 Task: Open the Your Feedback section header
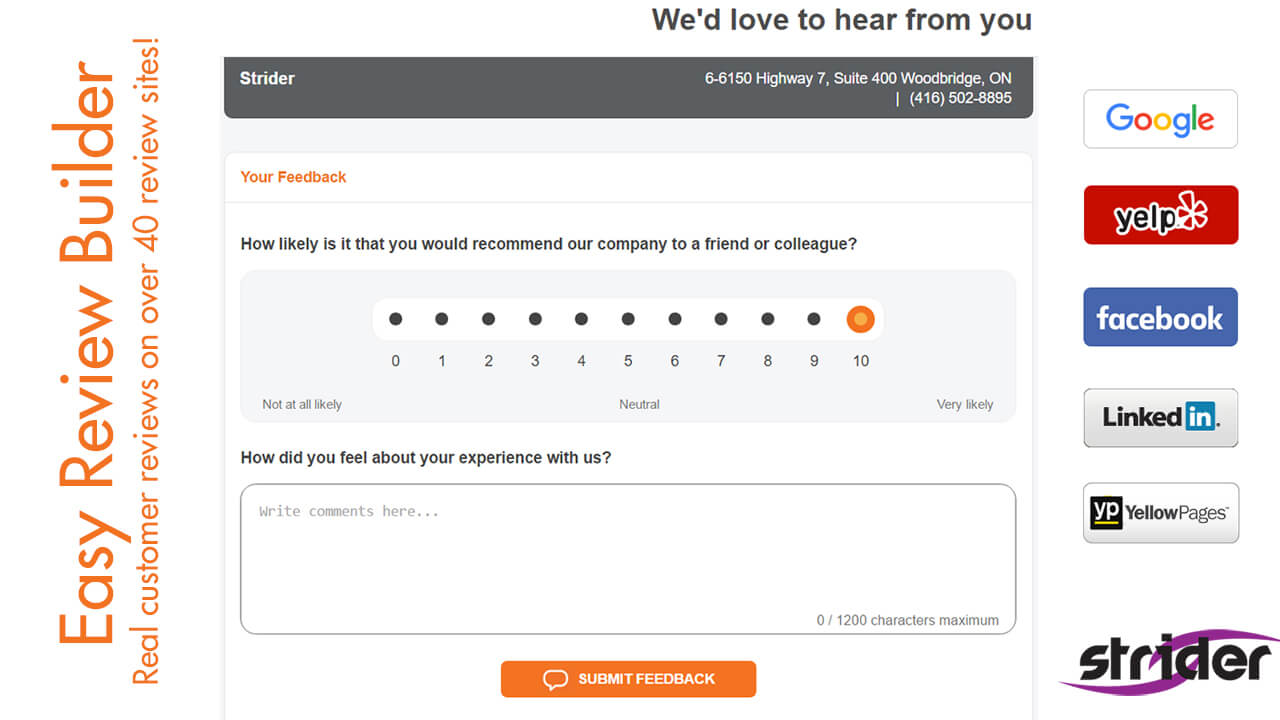coord(293,177)
